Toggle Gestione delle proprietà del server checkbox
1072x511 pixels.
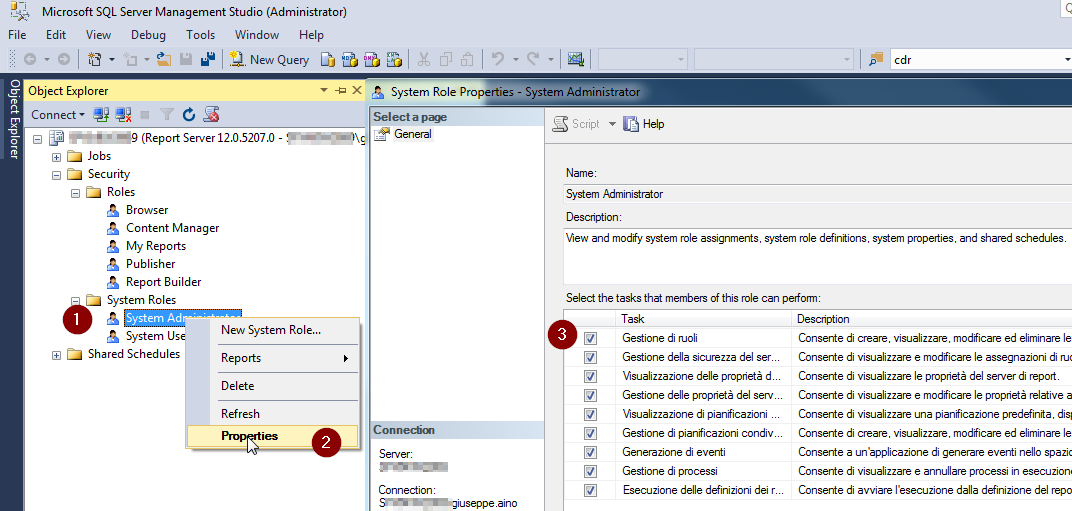[591, 395]
